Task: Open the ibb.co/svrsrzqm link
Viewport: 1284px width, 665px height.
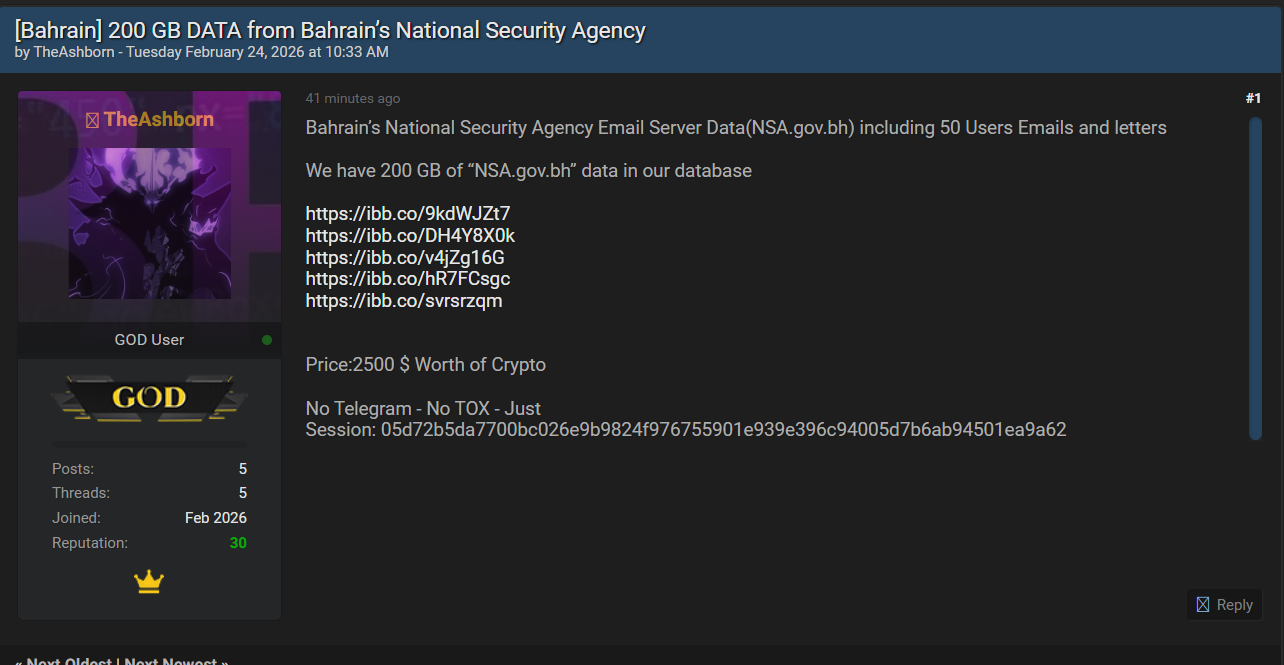Action: [x=404, y=301]
